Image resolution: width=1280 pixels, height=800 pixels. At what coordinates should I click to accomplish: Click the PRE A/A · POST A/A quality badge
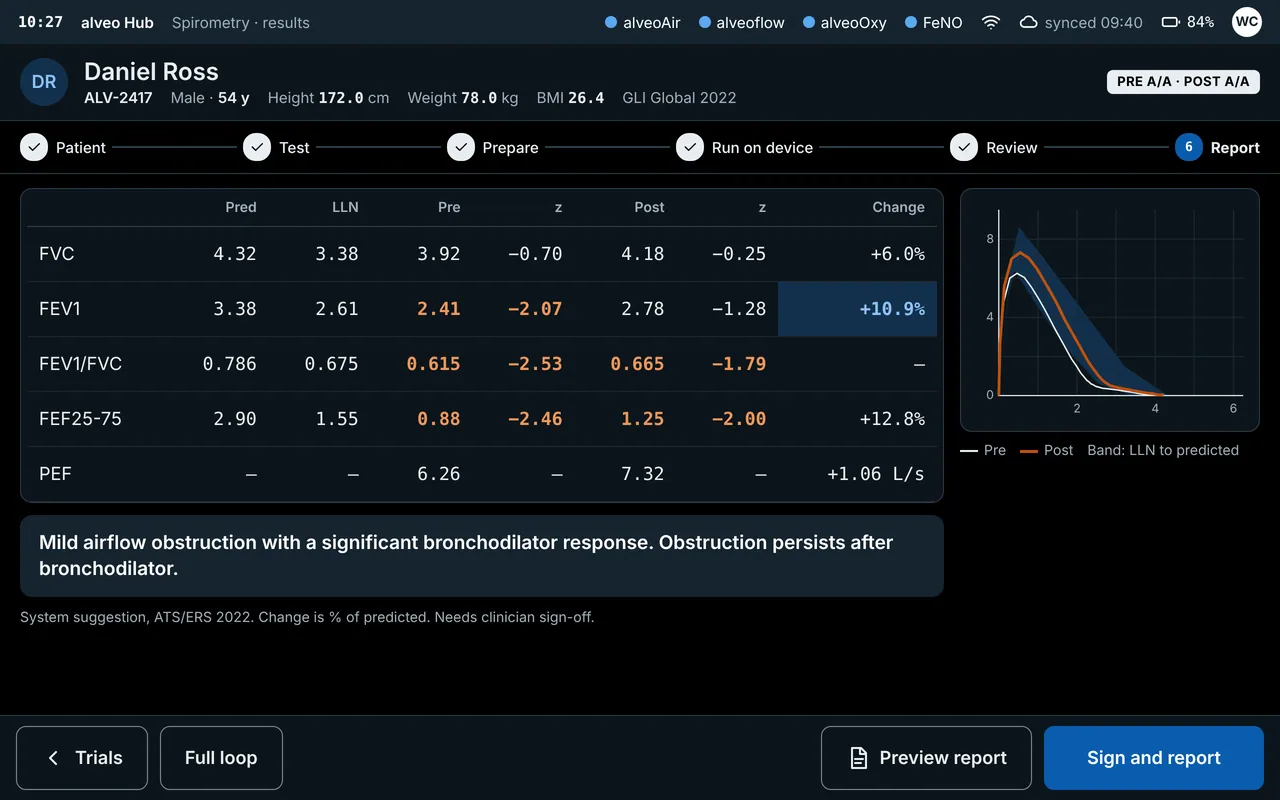tap(1183, 82)
